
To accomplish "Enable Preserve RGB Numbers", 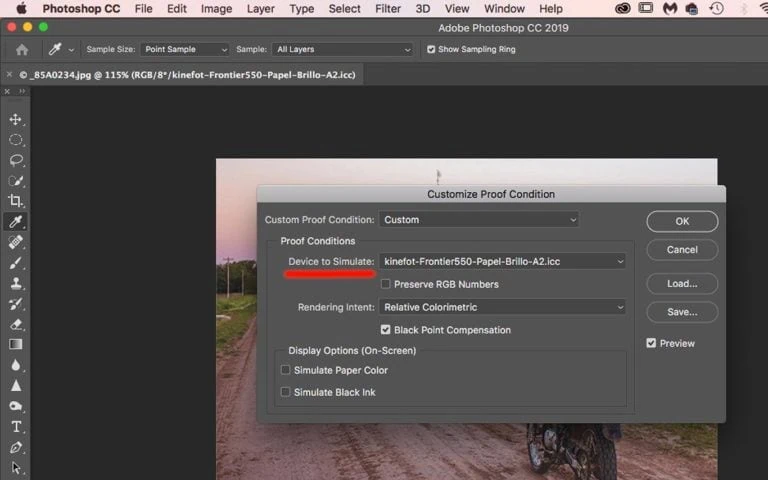I will [x=386, y=284].
